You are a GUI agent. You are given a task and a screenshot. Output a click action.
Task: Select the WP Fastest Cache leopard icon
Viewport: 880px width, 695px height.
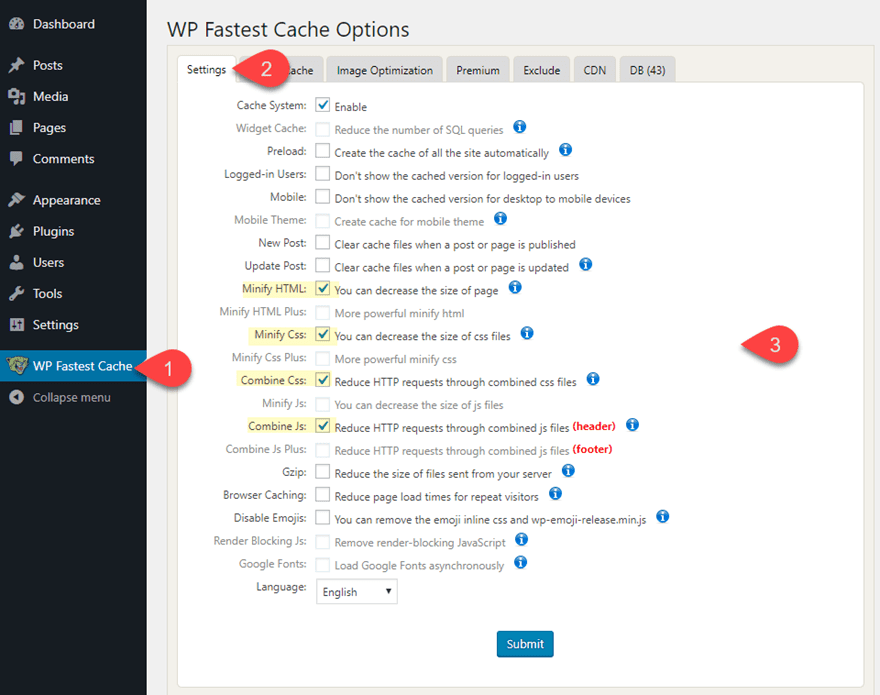(x=18, y=366)
